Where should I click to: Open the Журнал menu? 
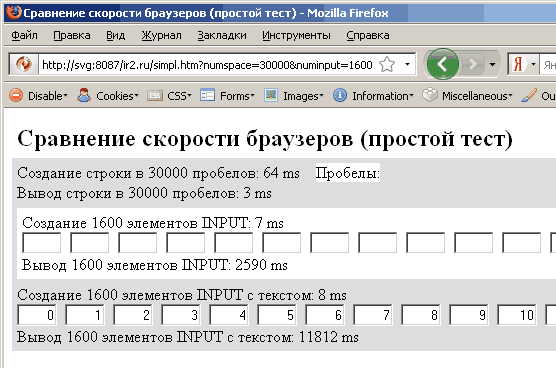pos(161,35)
